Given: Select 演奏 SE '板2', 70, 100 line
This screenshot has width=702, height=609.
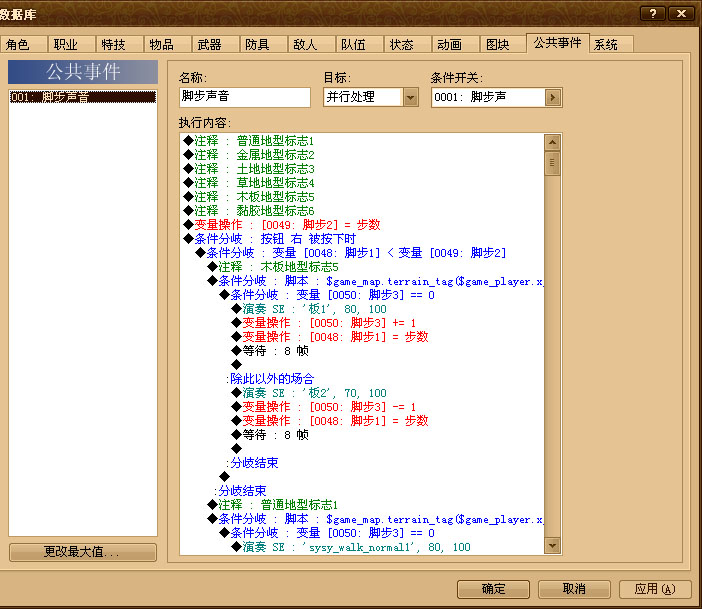Looking at the screenshot, I should [309, 393].
